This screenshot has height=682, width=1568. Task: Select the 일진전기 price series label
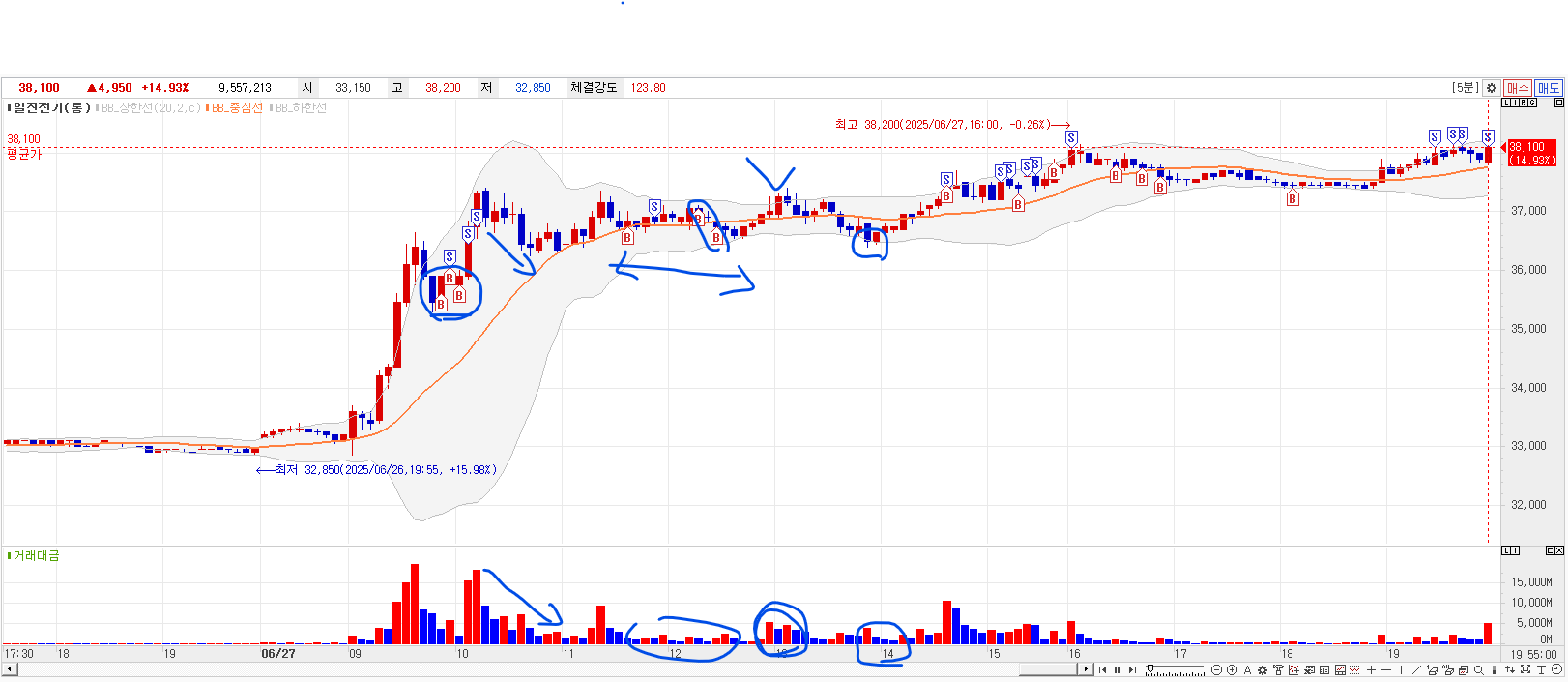coord(51,107)
